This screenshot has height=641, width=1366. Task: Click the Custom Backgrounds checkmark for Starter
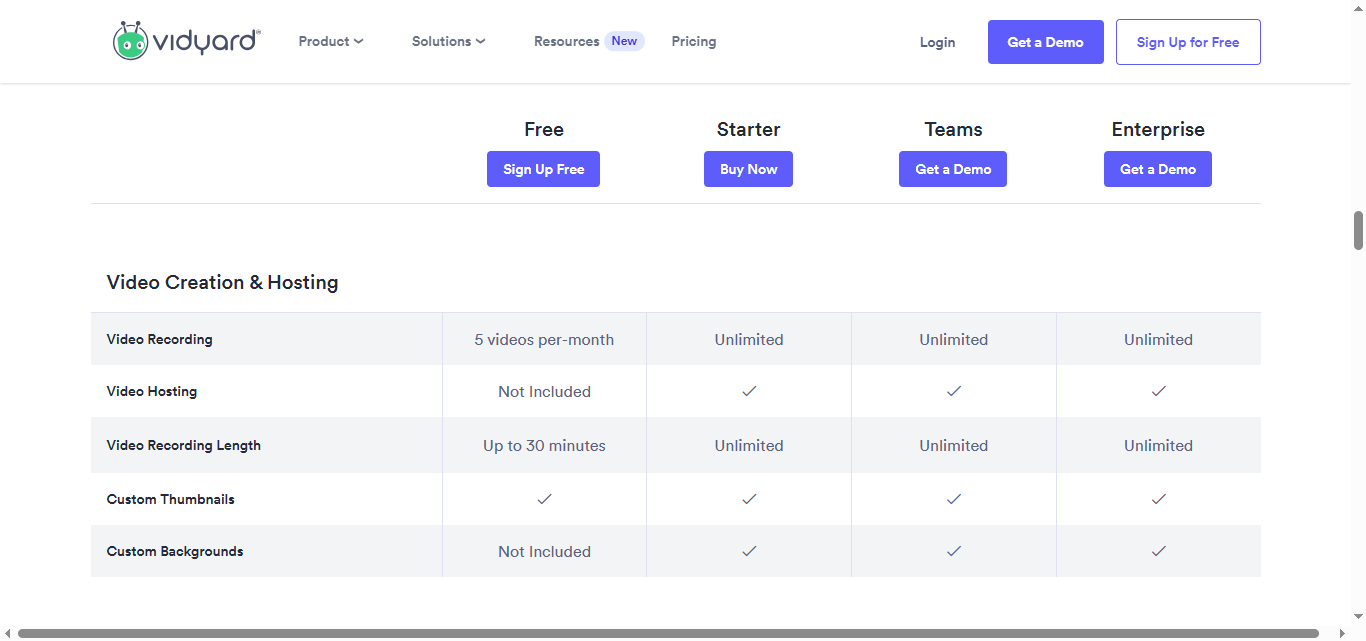[749, 550]
